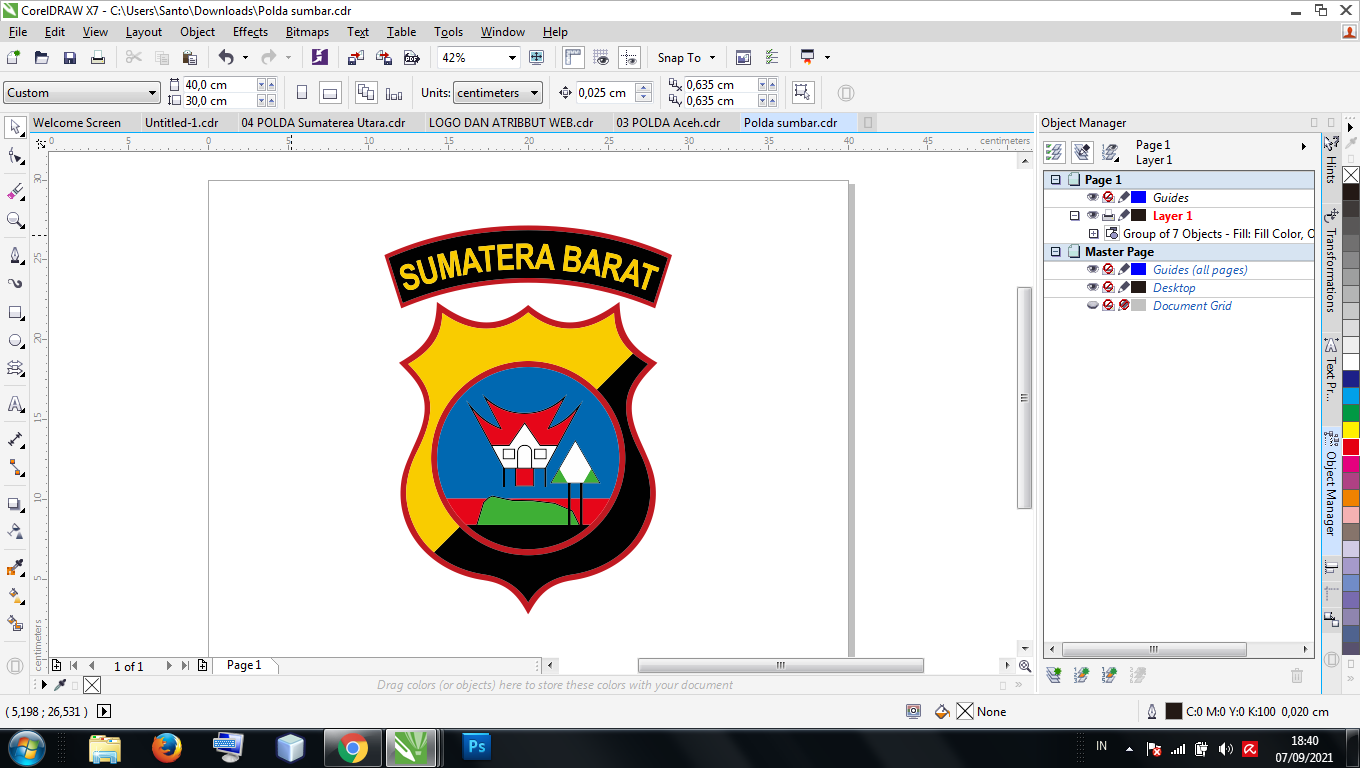The height and width of the screenshot is (768, 1360).
Task: Select the Text tool in toolbox
Action: 15,404
